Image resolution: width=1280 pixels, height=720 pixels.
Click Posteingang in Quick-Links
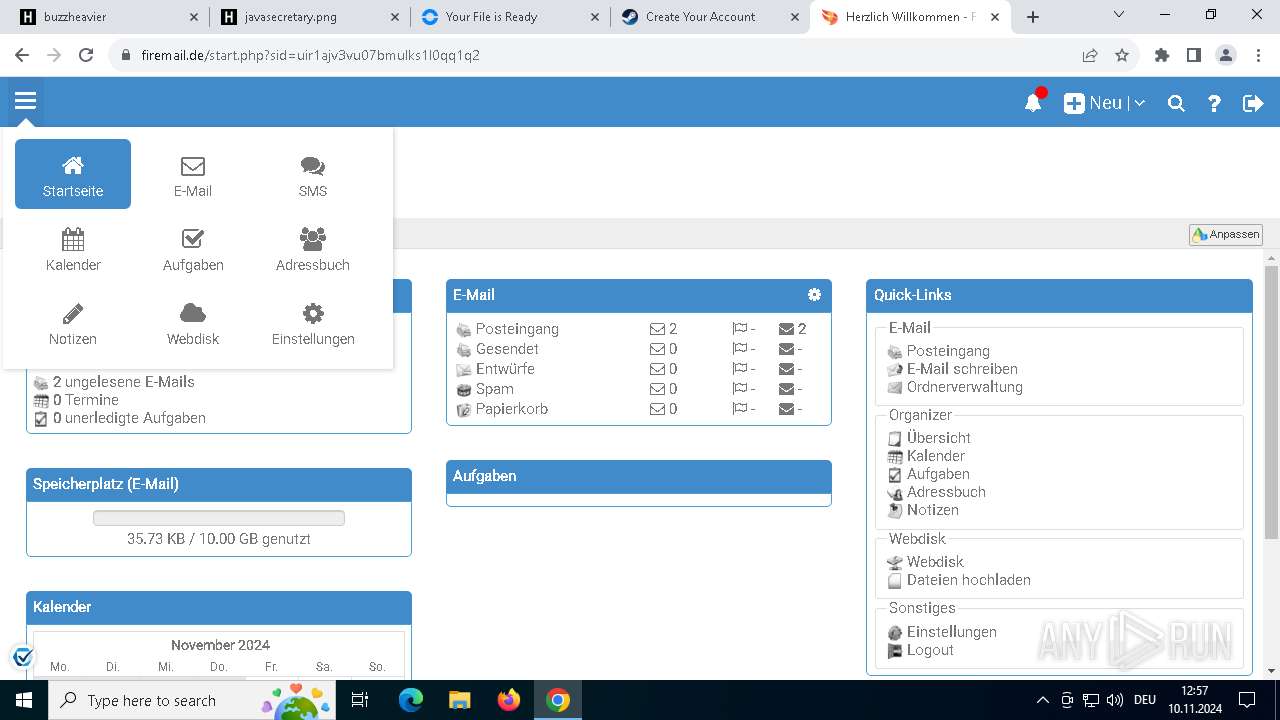pyautogui.click(x=948, y=351)
